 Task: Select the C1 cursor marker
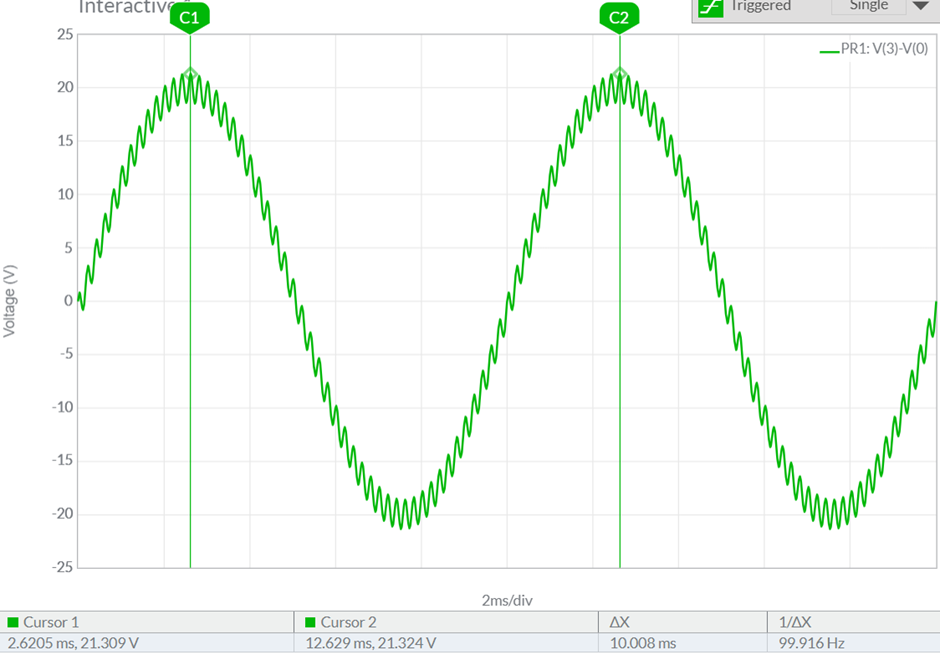190,17
